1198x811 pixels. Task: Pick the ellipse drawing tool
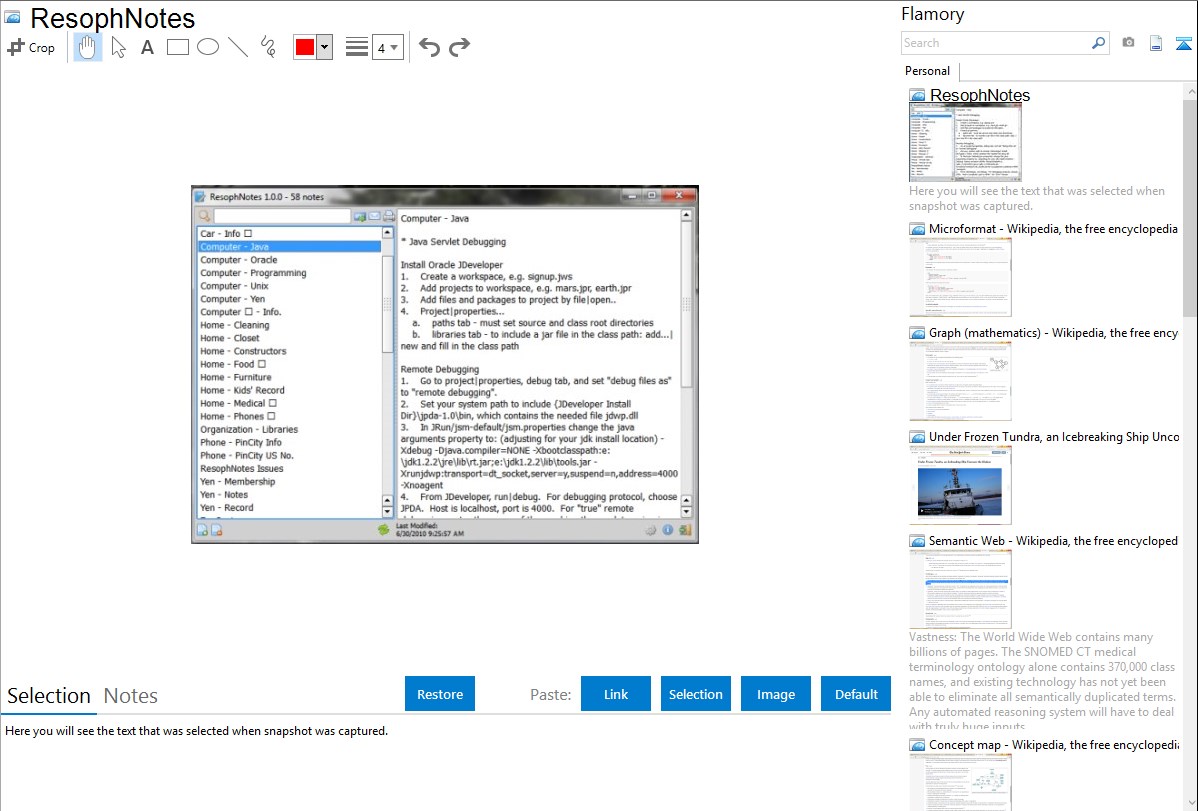click(208, 47)
